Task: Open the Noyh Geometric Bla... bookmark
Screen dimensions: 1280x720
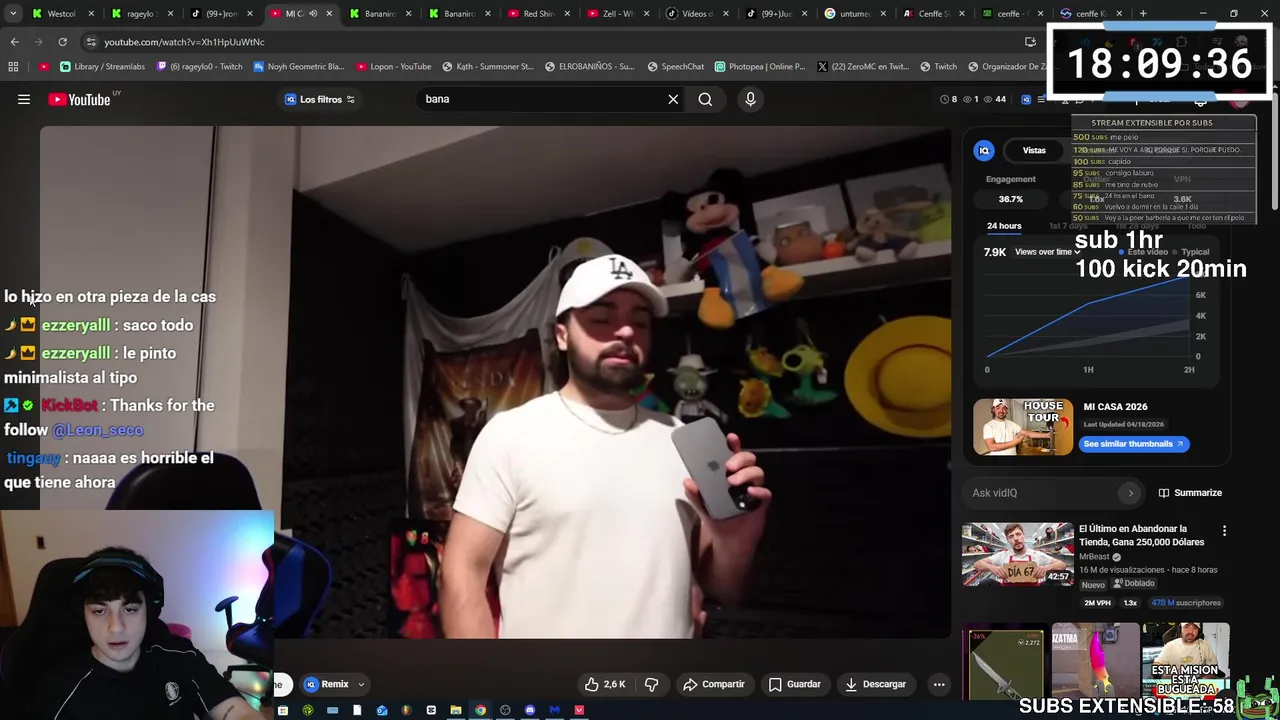Action: tap(298, 67)
